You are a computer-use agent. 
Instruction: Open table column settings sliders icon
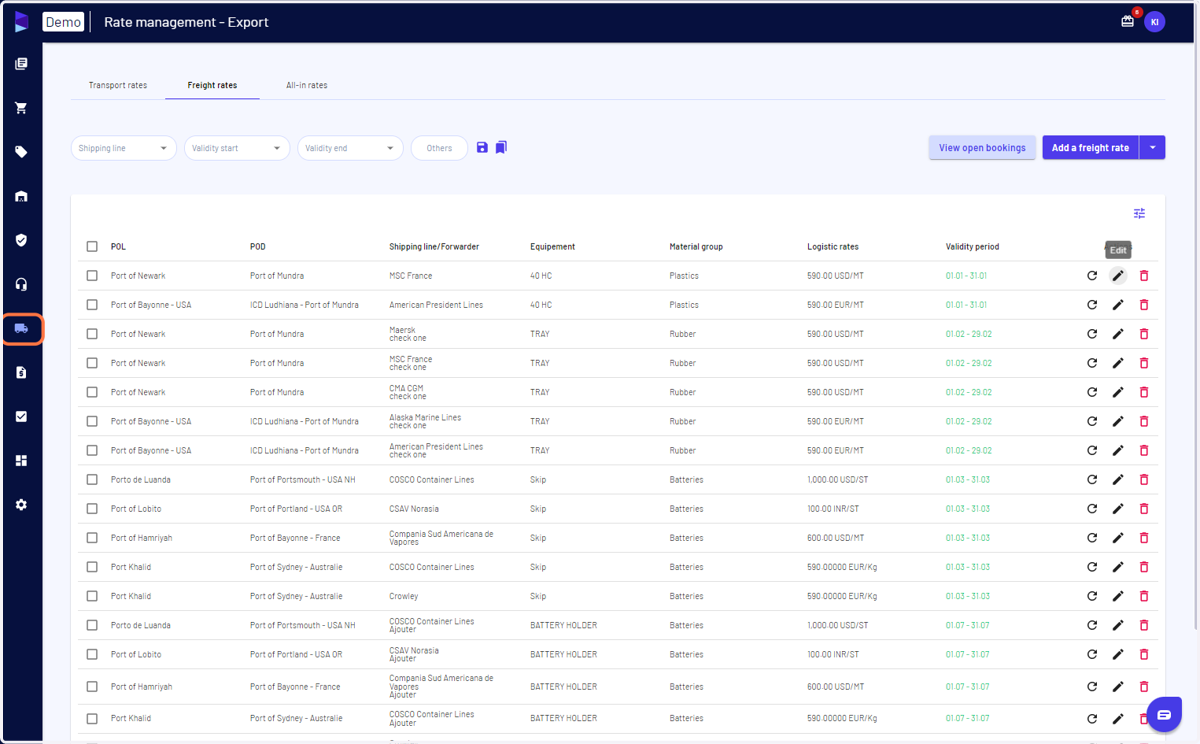pos(1139,213)
